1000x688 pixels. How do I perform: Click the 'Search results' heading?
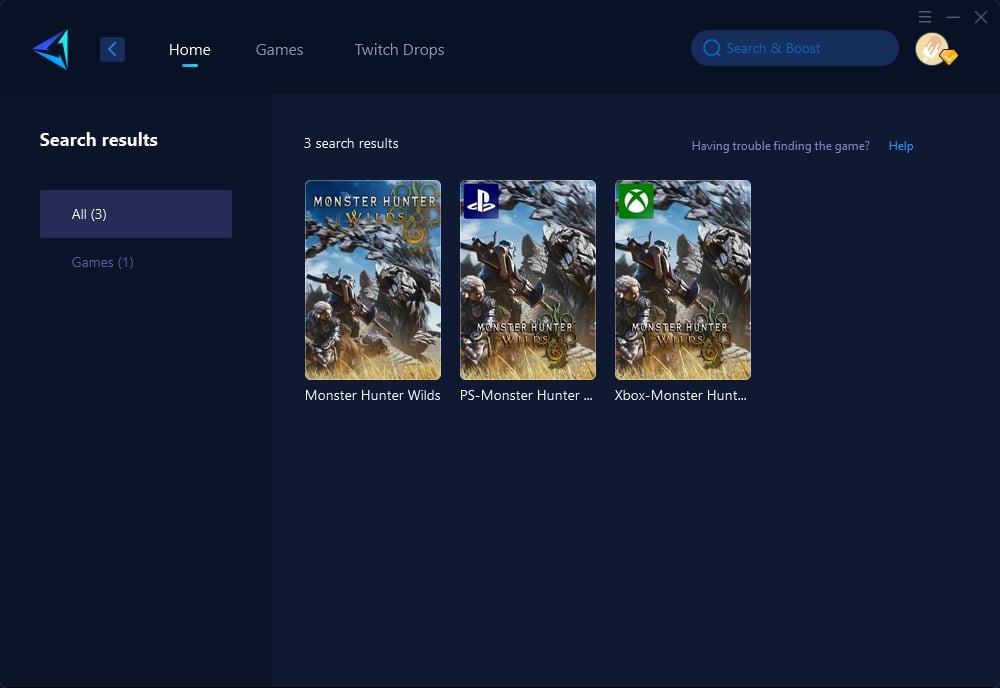99,140
